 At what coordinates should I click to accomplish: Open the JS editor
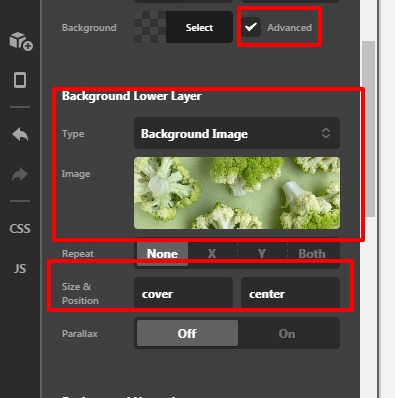pos(20,269)
